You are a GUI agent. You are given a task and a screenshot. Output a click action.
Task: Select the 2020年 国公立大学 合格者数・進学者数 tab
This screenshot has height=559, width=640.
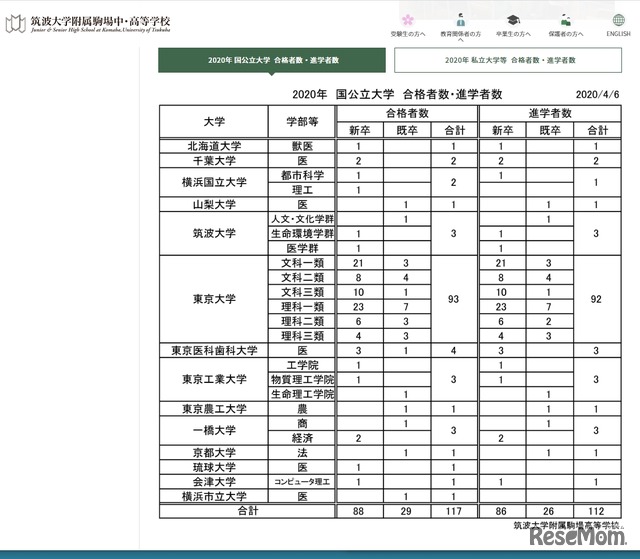(x=272, y=60)
